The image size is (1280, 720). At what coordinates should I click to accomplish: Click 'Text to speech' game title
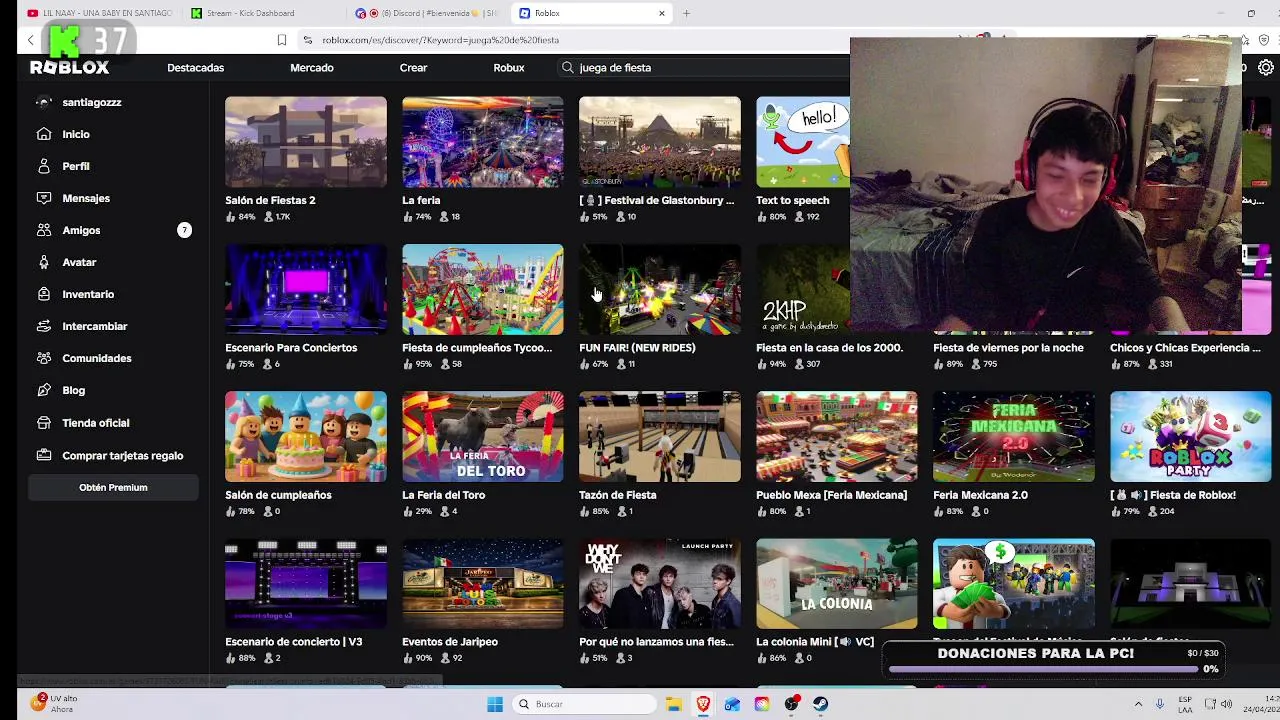coord(792,200)
